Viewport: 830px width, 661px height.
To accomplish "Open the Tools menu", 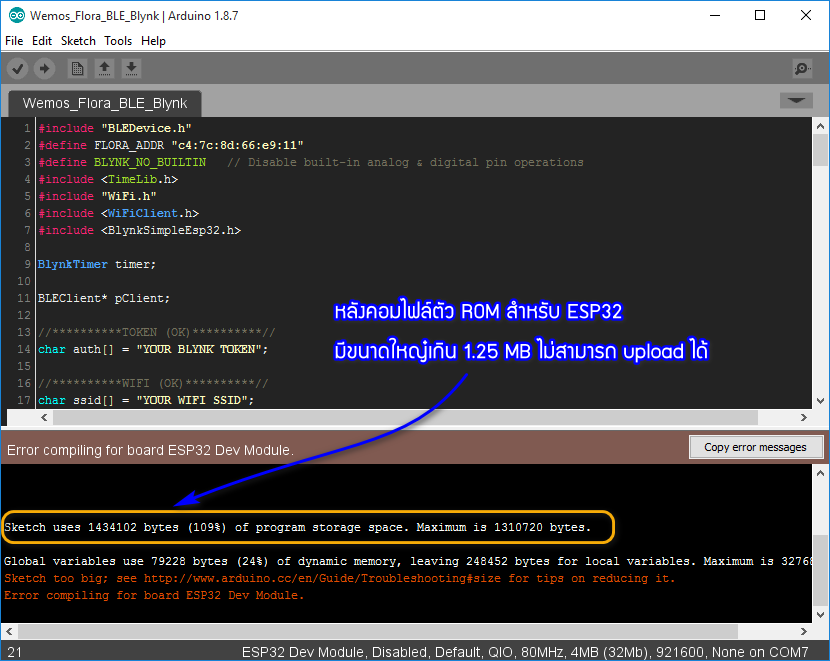I will (118, 41).
